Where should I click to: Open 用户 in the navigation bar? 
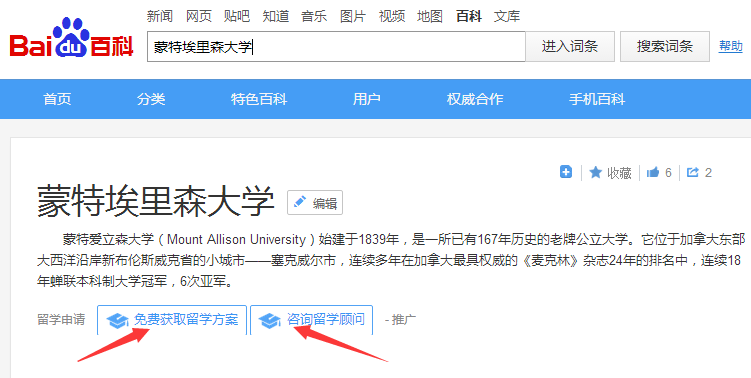tap(367, 99)
